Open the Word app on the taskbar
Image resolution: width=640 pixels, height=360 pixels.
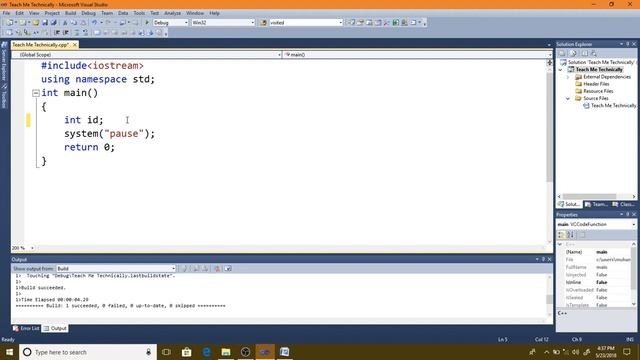(284, 352)
